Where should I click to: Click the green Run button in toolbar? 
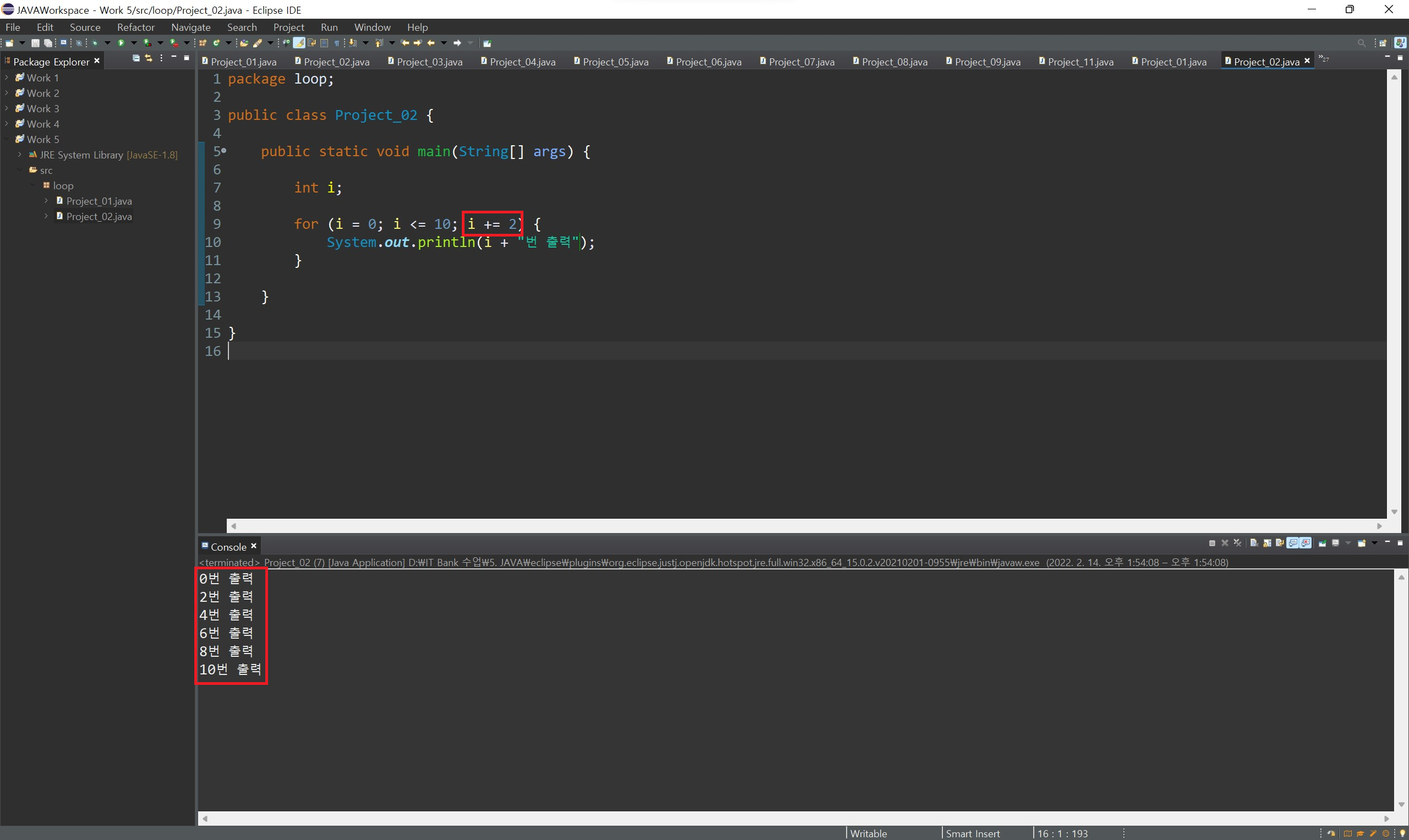[x=121, y=43]
